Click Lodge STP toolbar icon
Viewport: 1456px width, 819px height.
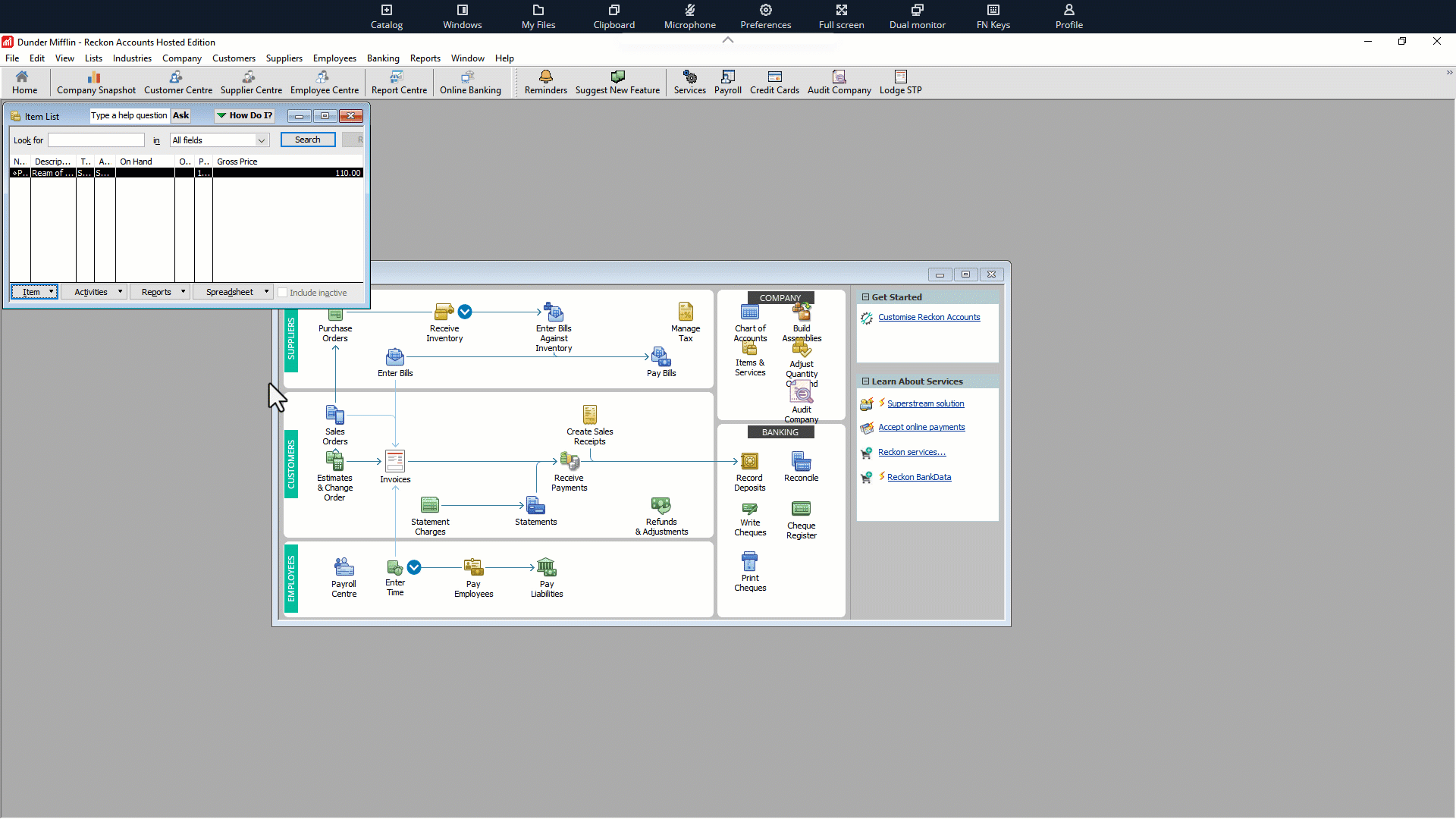point(900,83)
